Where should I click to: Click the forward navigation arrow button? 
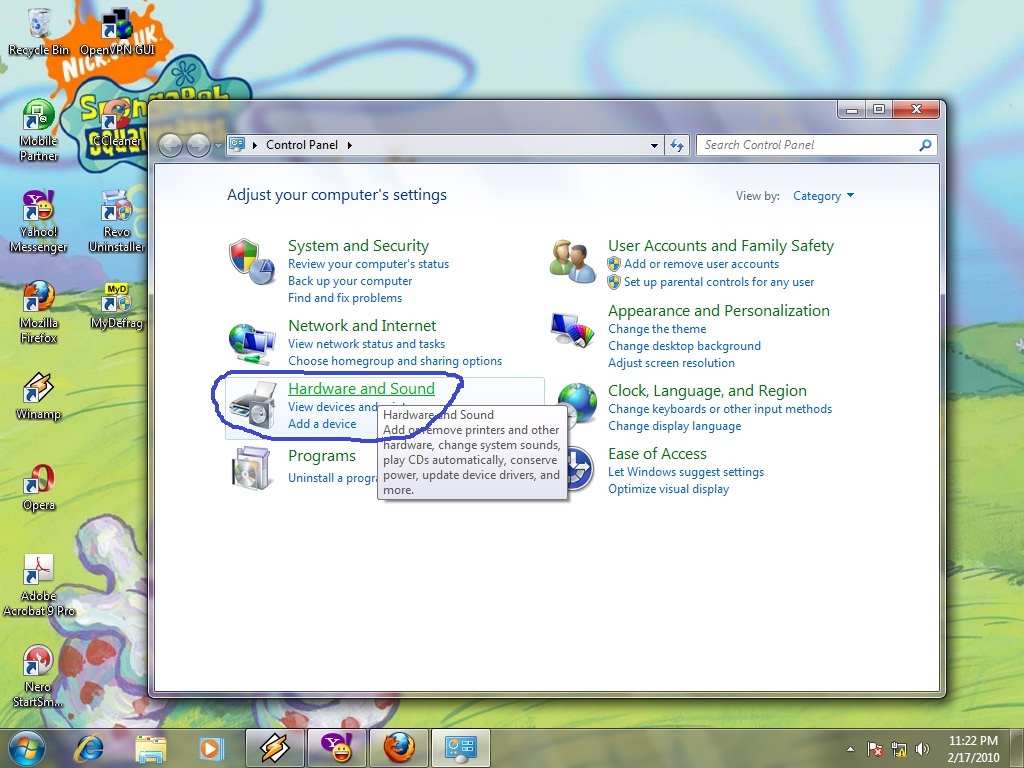198,145
